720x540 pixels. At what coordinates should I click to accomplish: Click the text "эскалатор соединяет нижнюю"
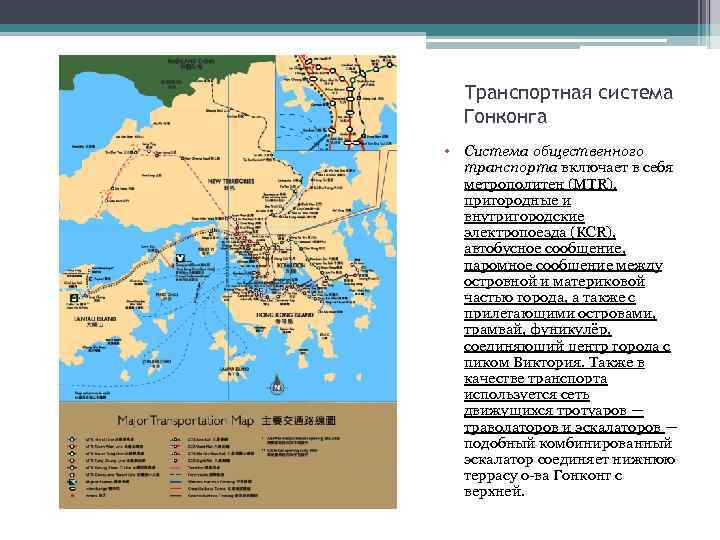[x=569, y=459]
